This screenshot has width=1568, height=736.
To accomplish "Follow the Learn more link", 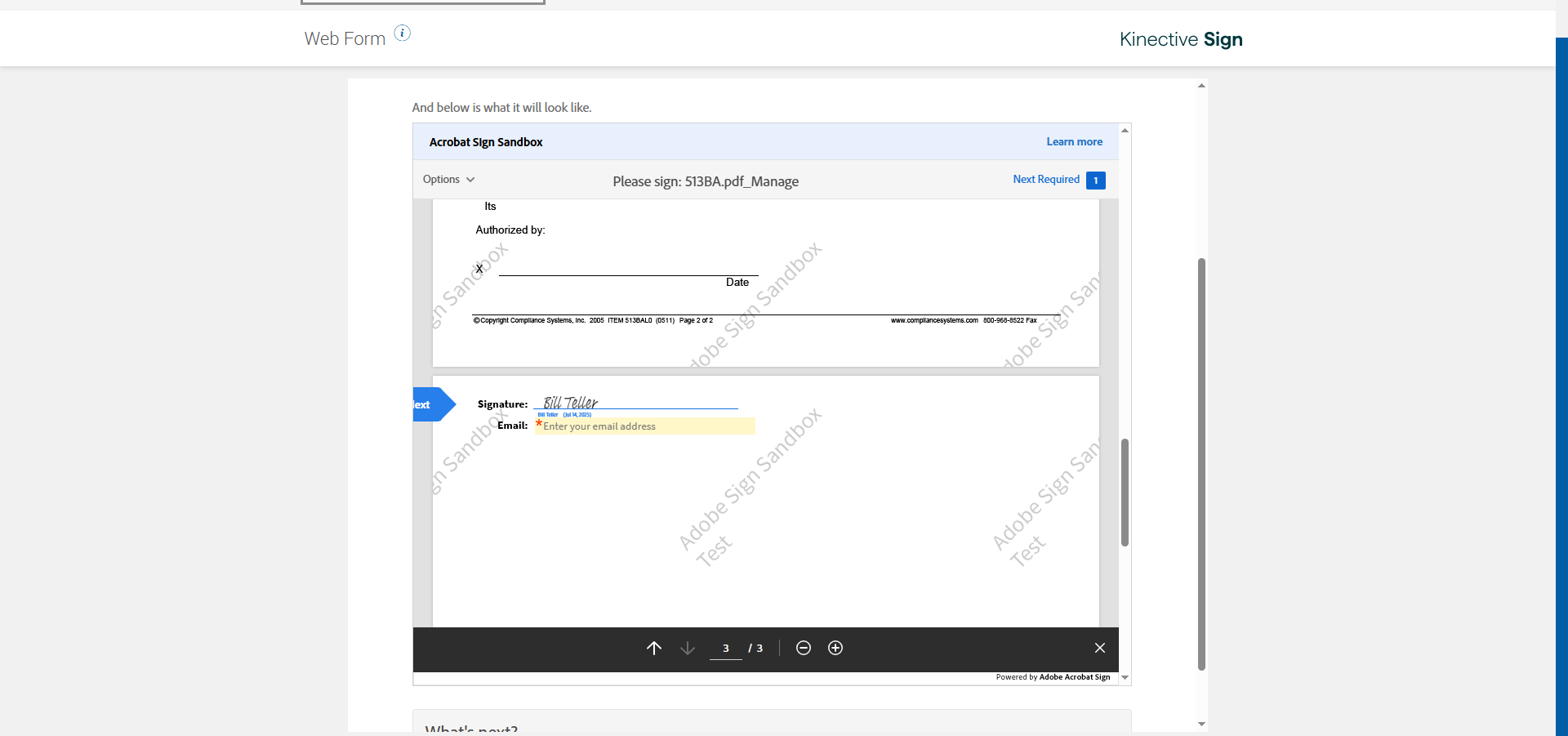I will click(x=1075, y=142).
